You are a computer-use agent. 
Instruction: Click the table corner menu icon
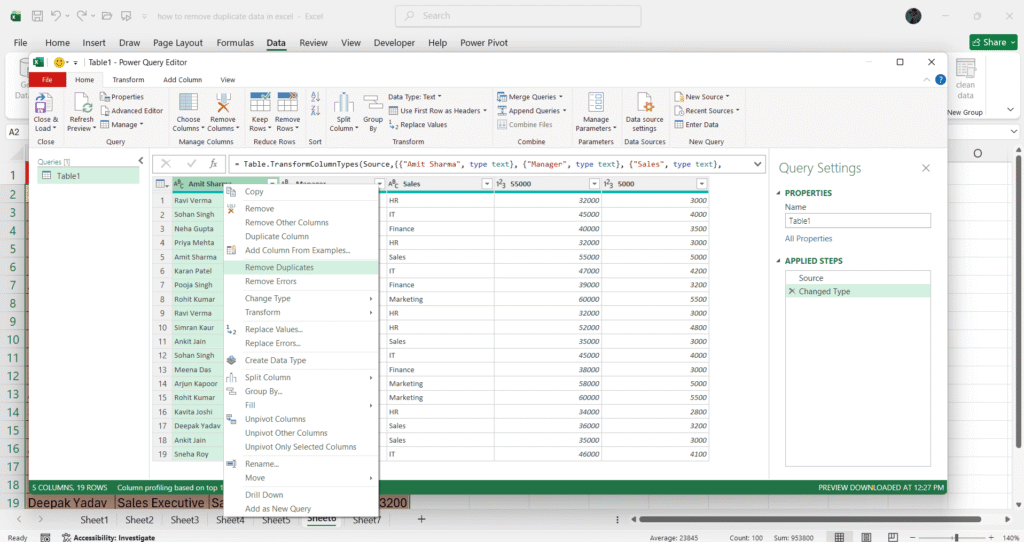pos(162,184)
